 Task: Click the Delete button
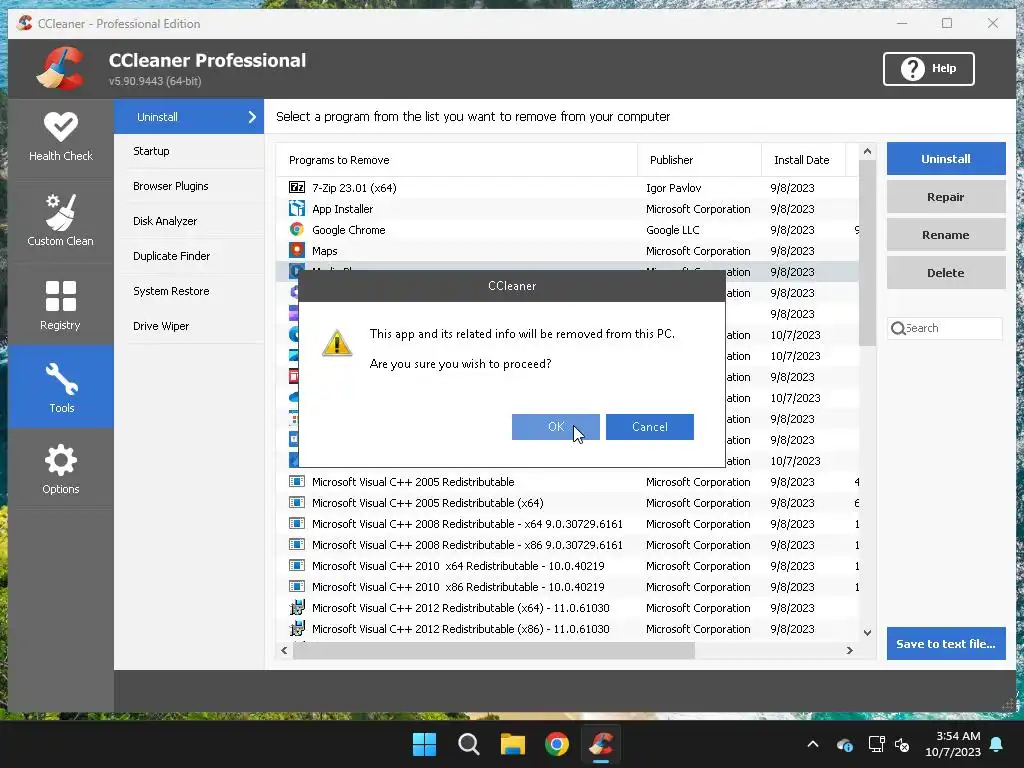tap(946, 272)
